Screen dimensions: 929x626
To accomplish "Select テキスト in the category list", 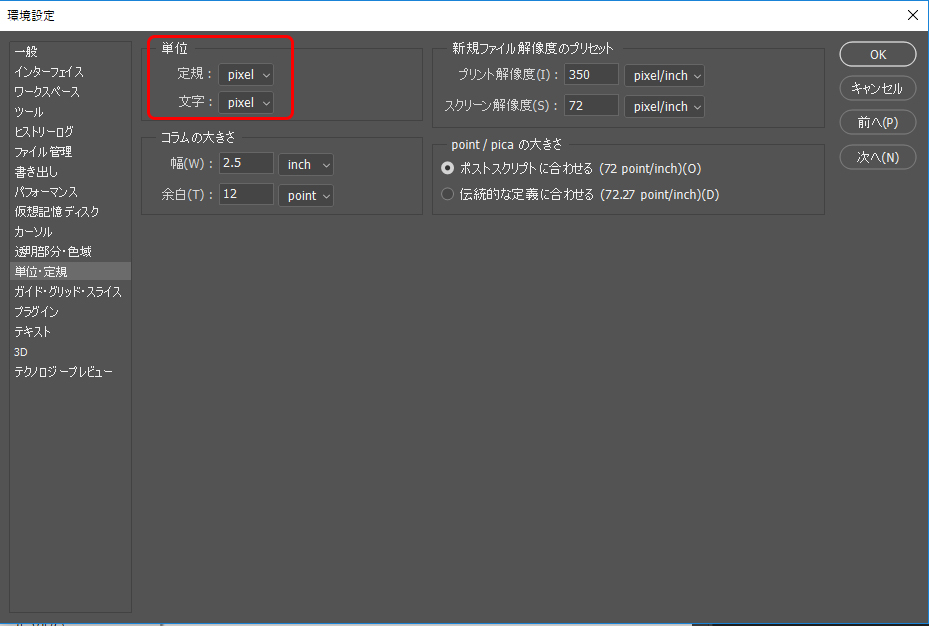I will click(70, 332).
